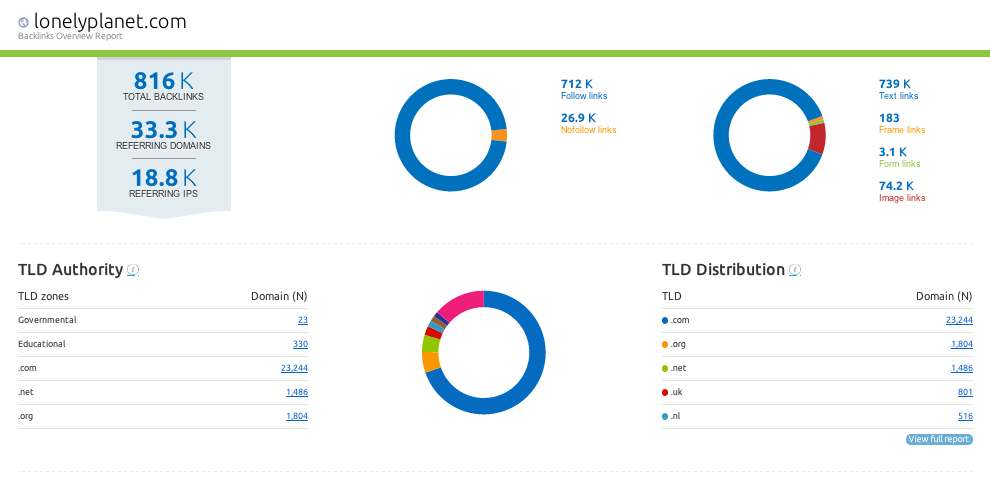Click the pink segment of the TLD donut

(463, 303)
